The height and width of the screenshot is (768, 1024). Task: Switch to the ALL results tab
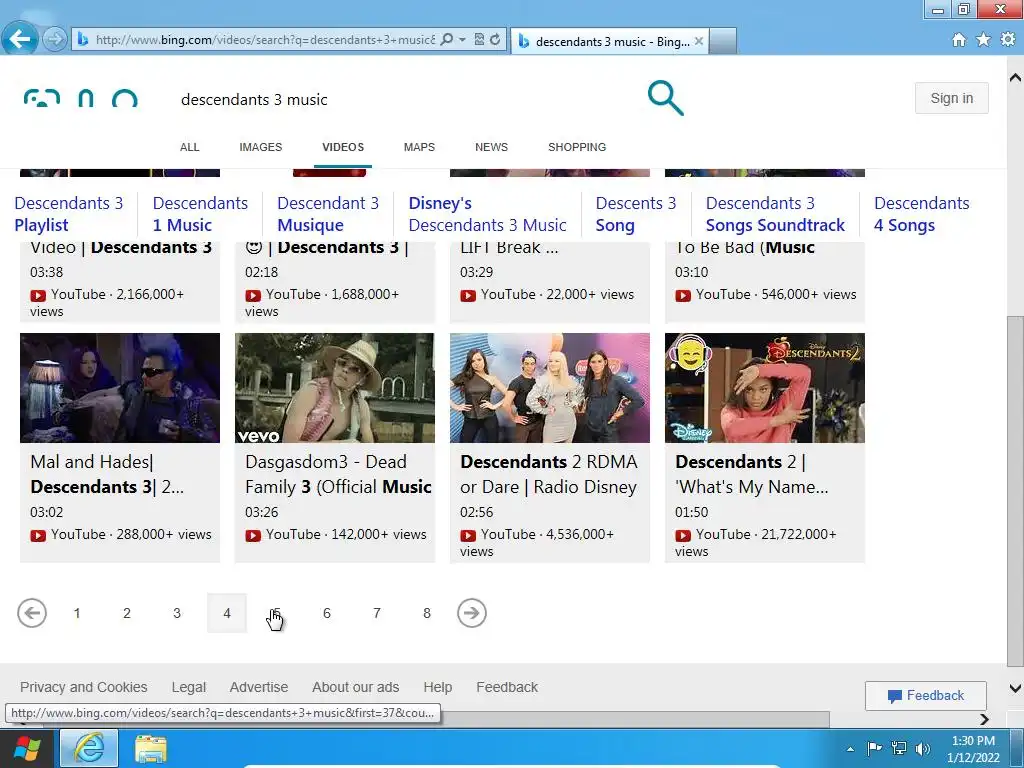(189, 147)
